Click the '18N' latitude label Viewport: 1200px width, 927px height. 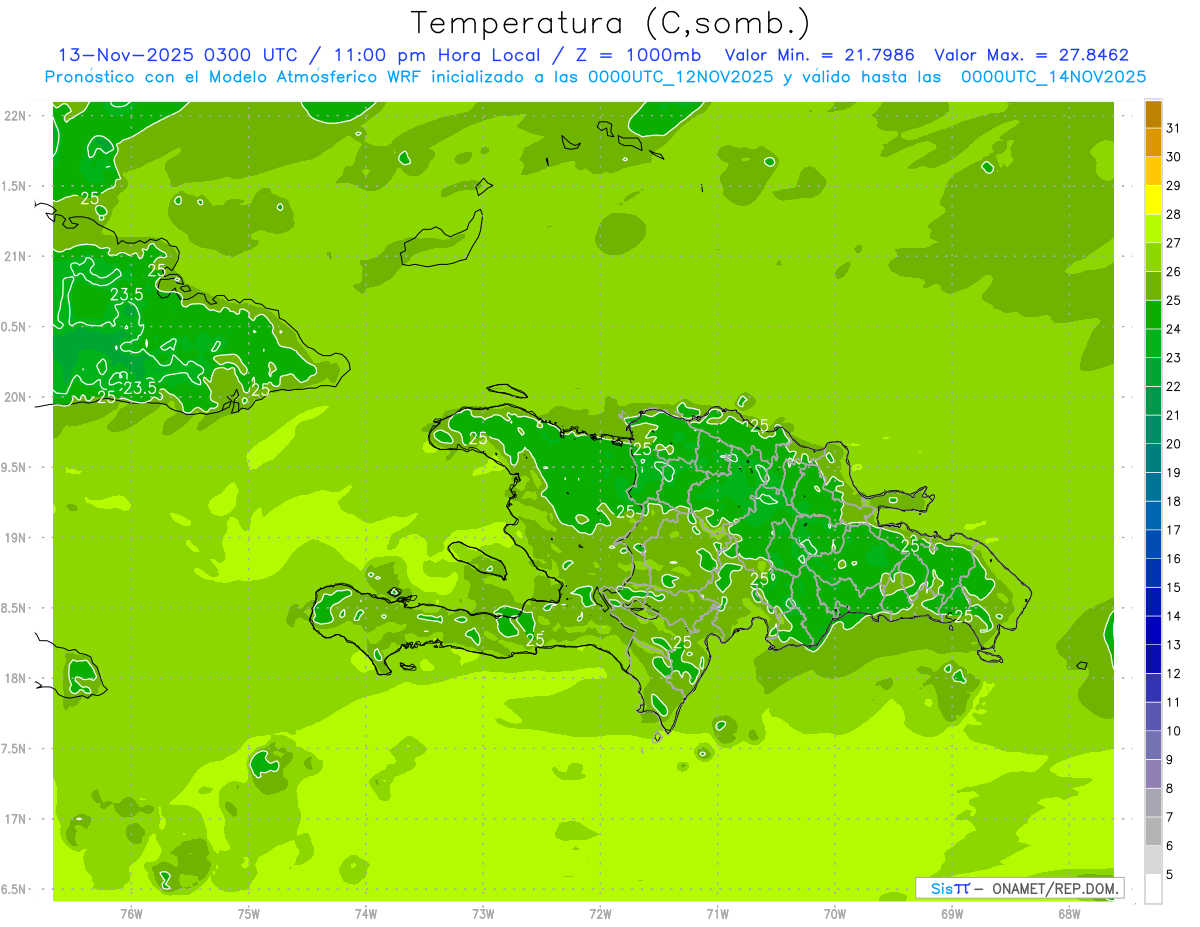click(17, 679)
